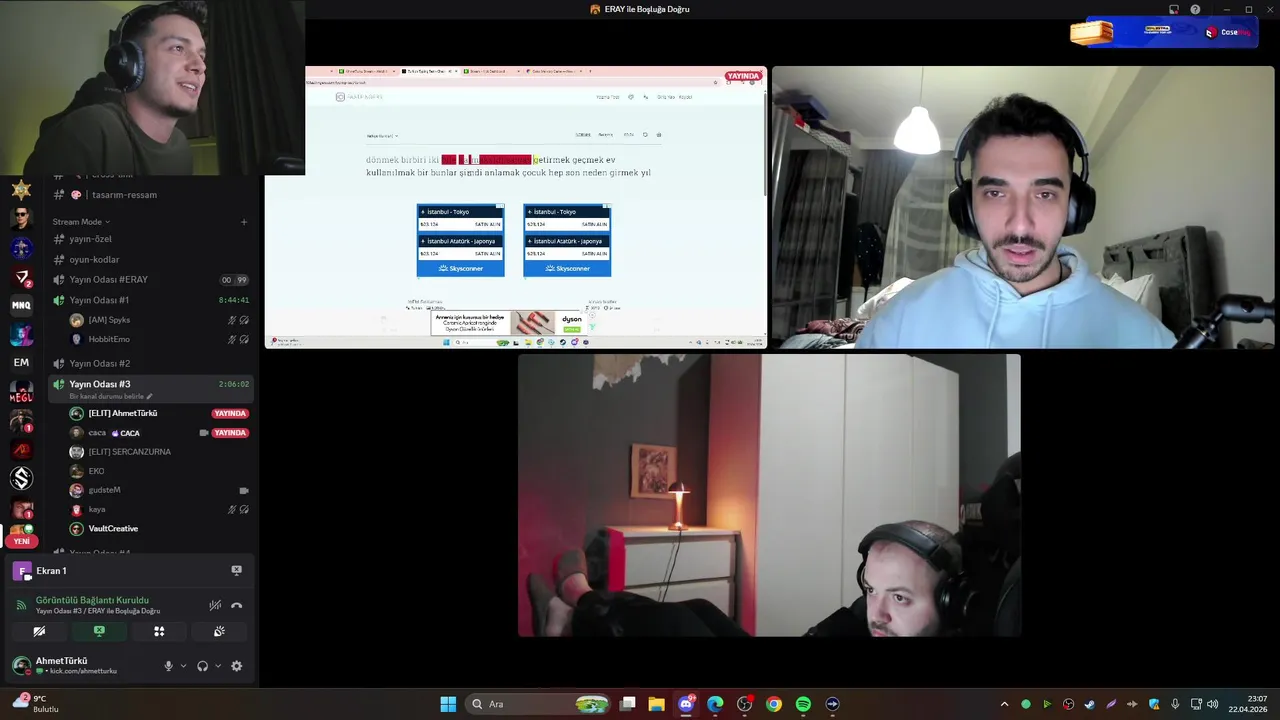
Task: Join Yayın Odası #ERAY voice channel
Action: point(150,280)
